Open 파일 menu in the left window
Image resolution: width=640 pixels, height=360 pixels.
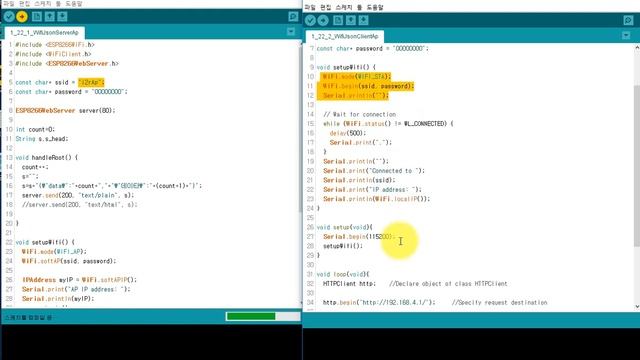click(x=8, y=4)
